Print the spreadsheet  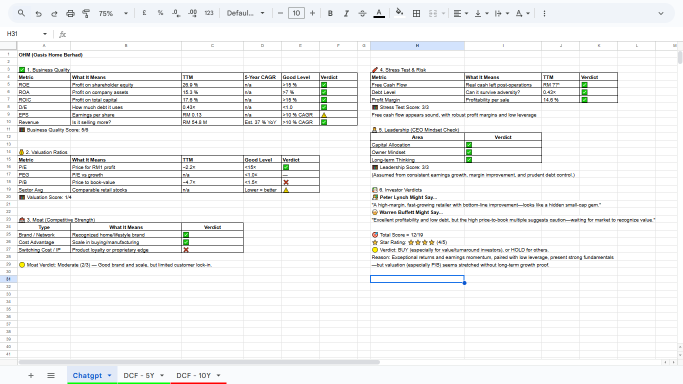coord(70,13)
